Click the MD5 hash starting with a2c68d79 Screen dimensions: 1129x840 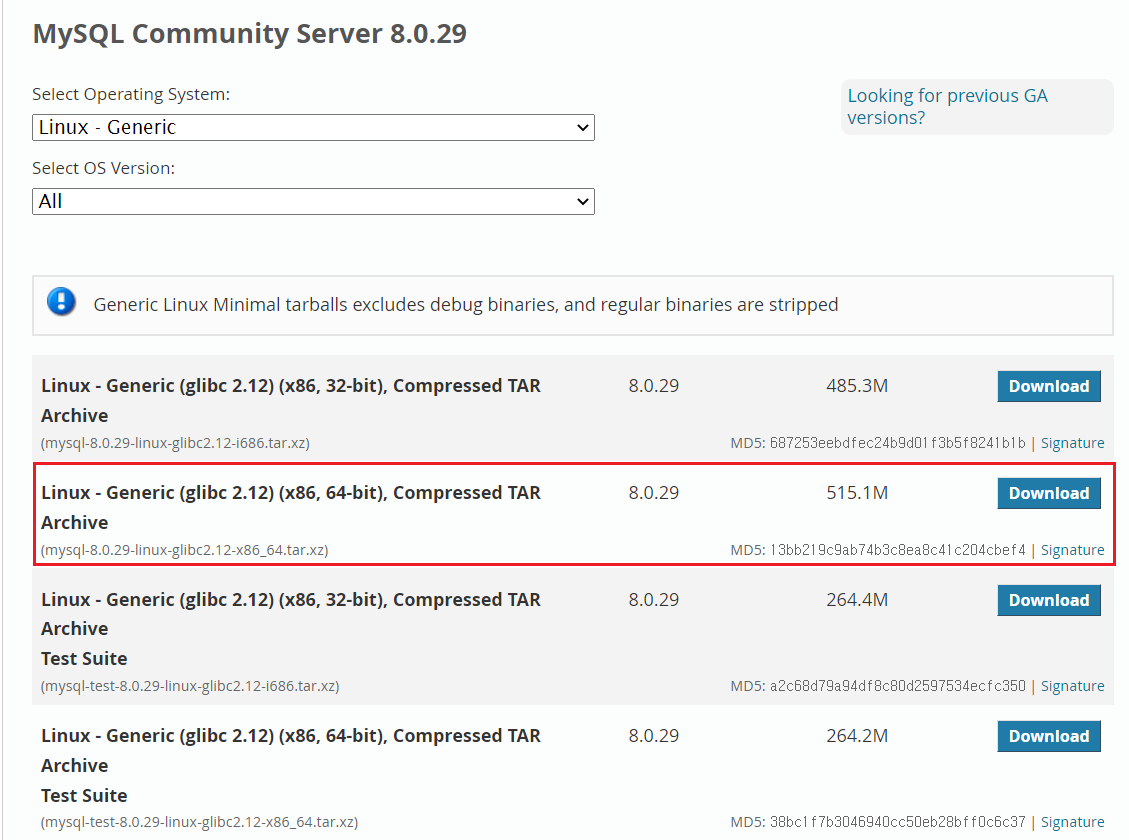[897, 686]
